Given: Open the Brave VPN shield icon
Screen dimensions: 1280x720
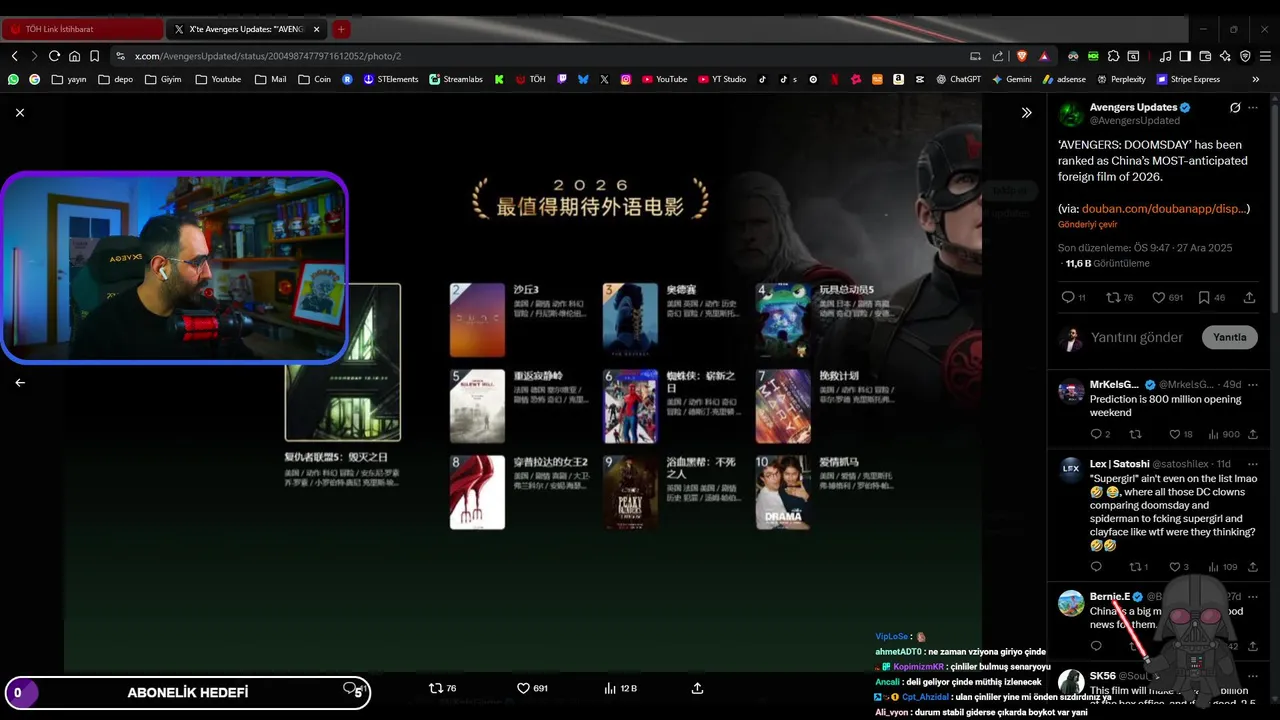Looking at the screenshot, I should 1245,56.
